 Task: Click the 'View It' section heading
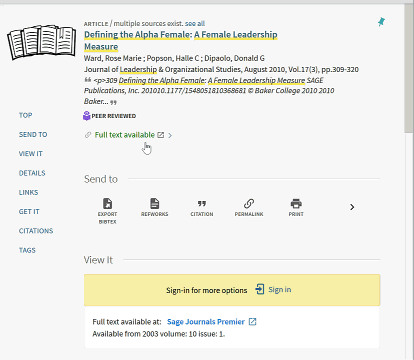pos(98,260)
